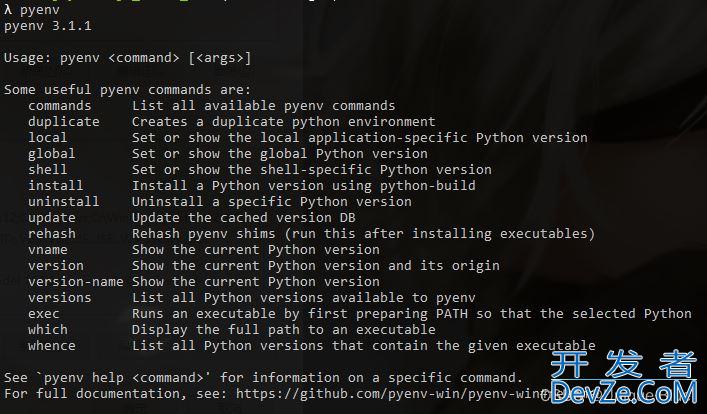Image resolution: width=707 pixels, height=414 pixels.
Task: Click the 'duplicate' command entry
Action: [64, 122]
